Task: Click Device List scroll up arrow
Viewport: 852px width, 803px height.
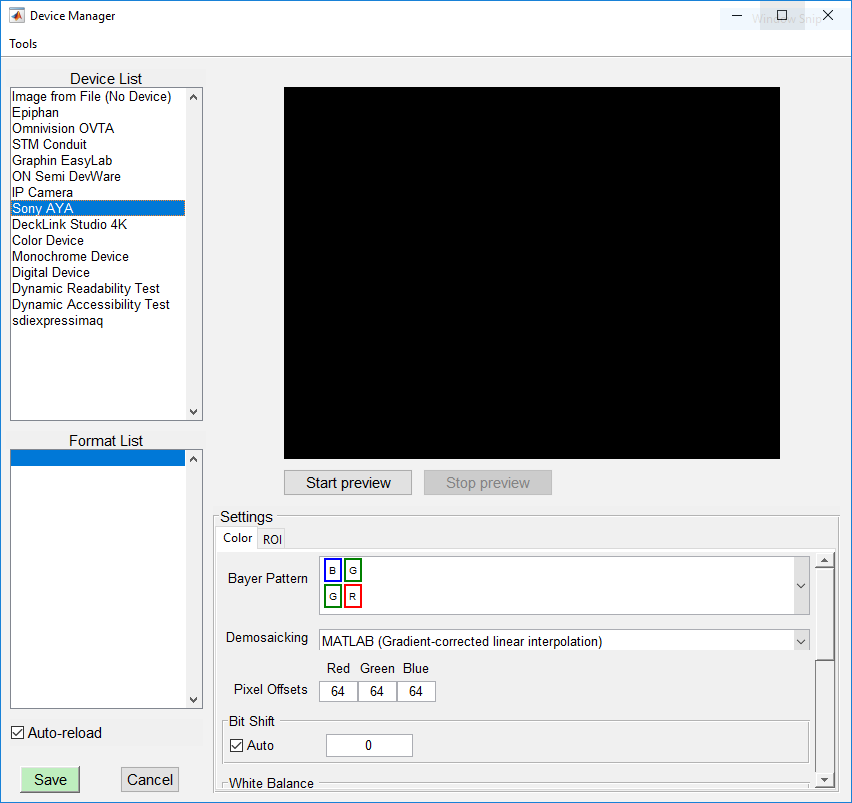Action: click(193, 97)
